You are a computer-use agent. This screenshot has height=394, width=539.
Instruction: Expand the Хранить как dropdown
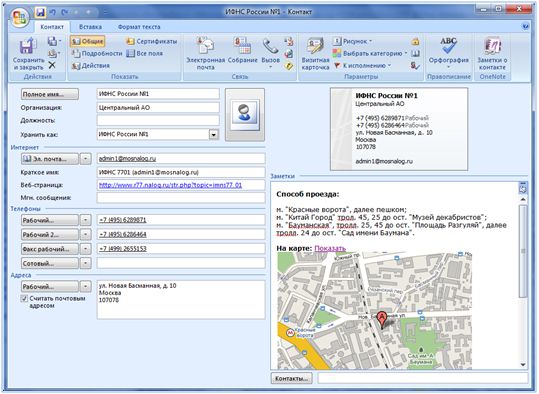click(x=214, y=134)
